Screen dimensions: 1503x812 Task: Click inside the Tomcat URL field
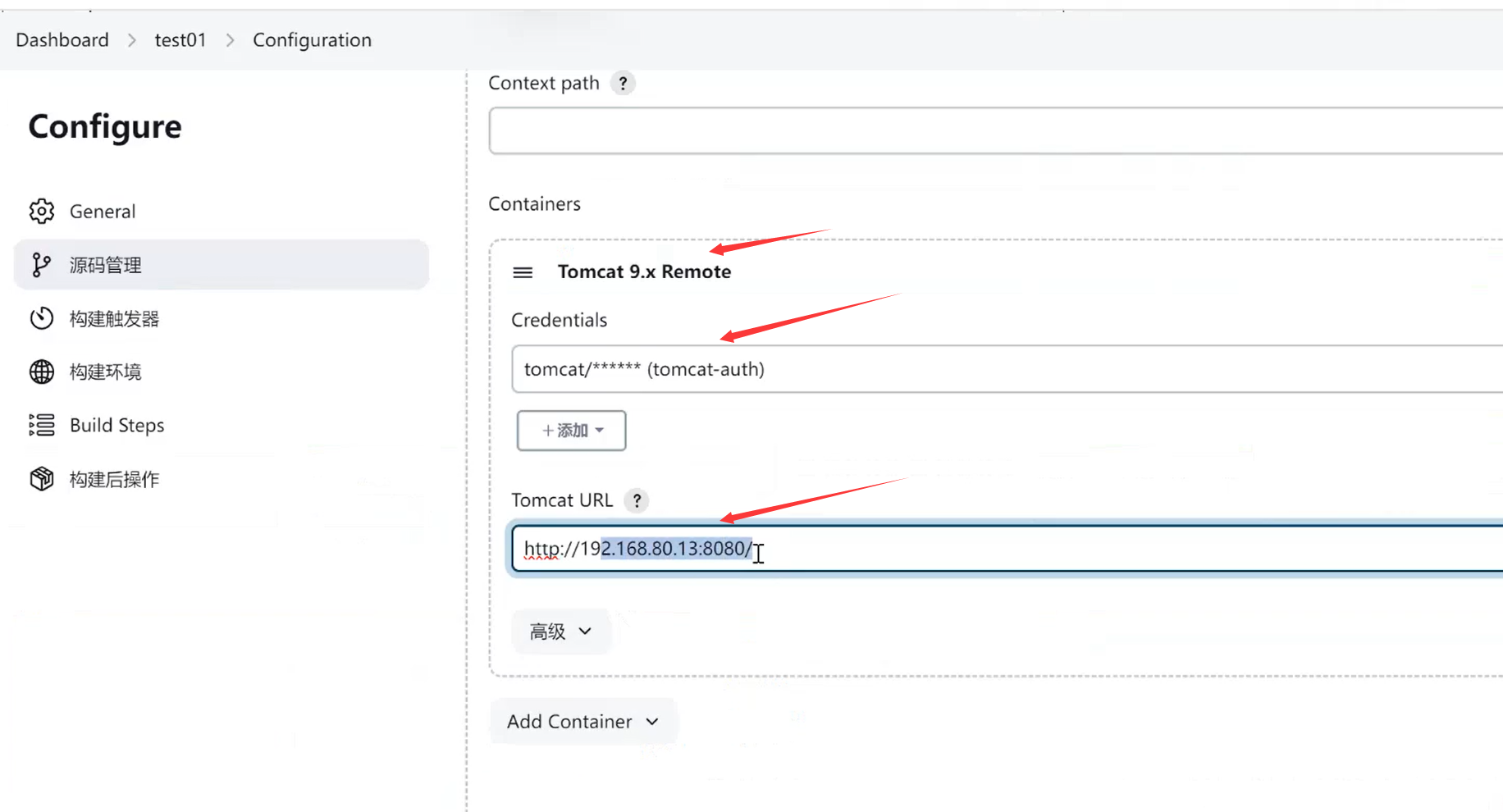[1067, 549]
